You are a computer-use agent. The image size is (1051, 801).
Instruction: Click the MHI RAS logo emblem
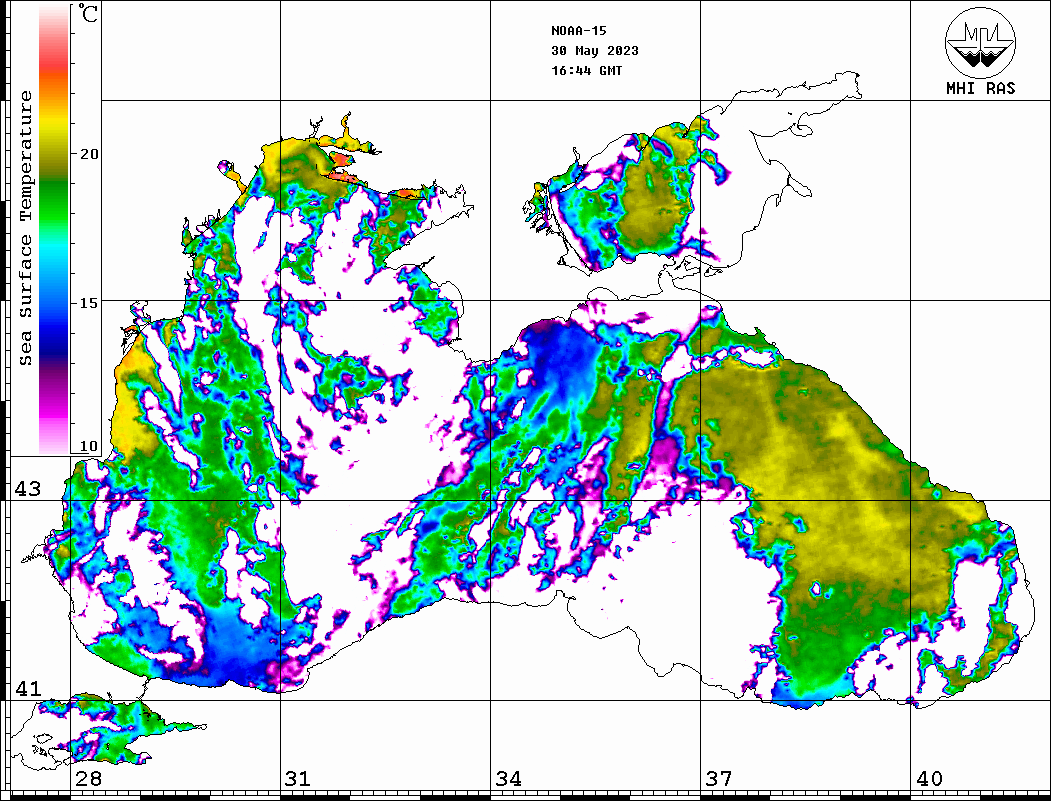click(981, 42)
